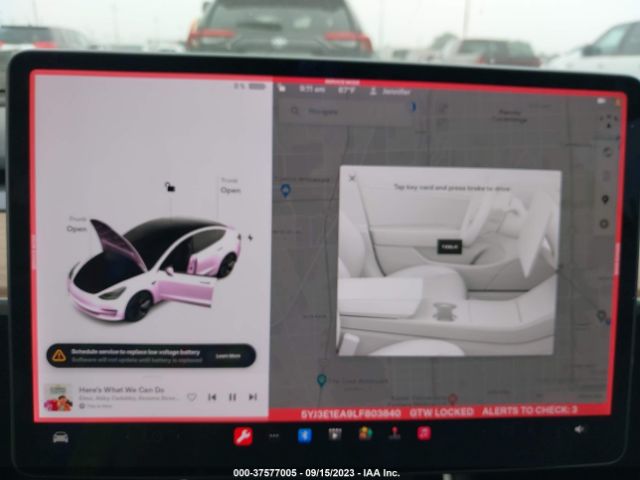Tap the warning triangle alert icon
The image size is (640, 480).
pos(59,356)
